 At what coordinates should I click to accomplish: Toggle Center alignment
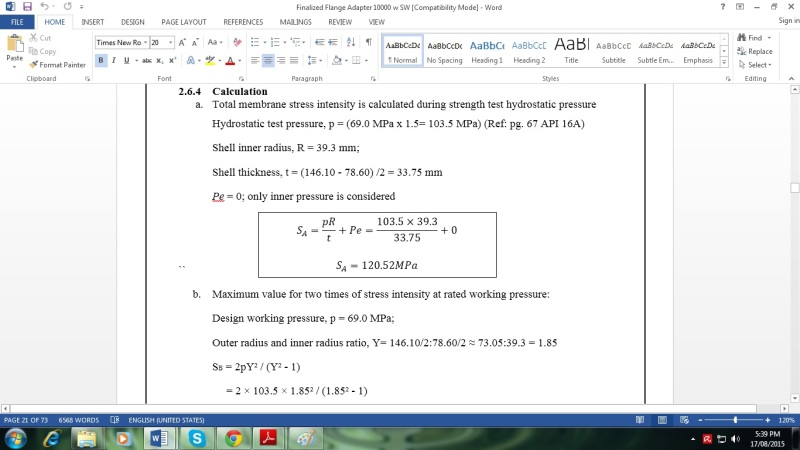[x=268, y=60]
